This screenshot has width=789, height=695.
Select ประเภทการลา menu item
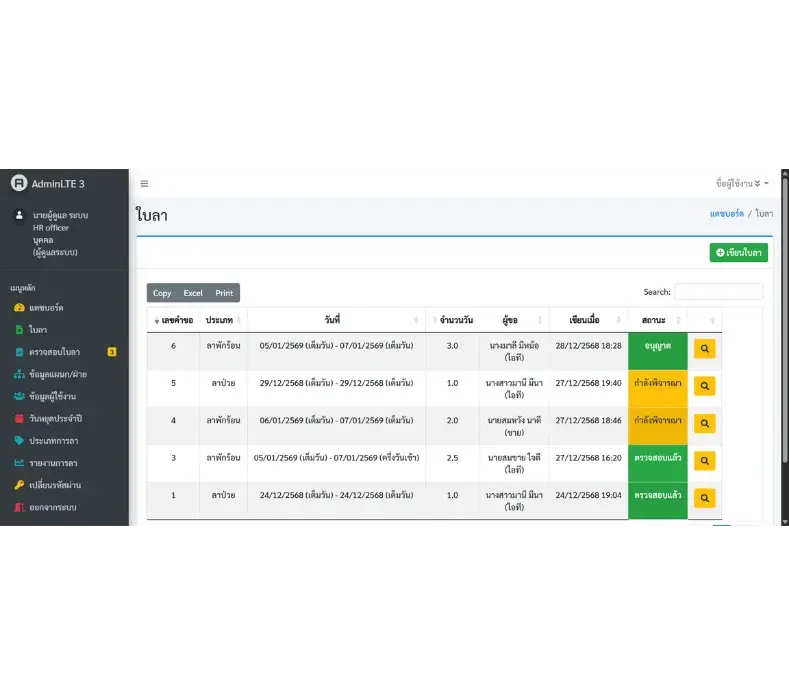click(x=53, y=440)
